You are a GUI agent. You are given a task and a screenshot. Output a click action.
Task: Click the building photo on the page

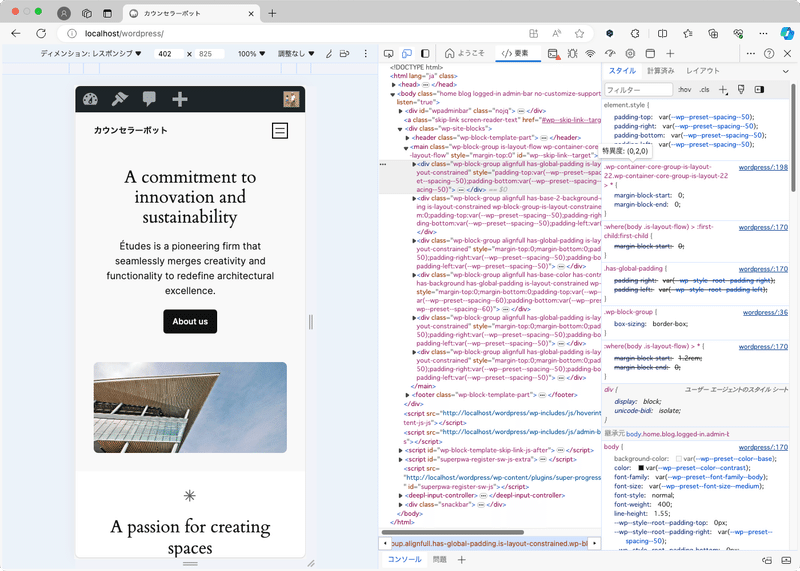pyautogui.click(x=190, y=407)
